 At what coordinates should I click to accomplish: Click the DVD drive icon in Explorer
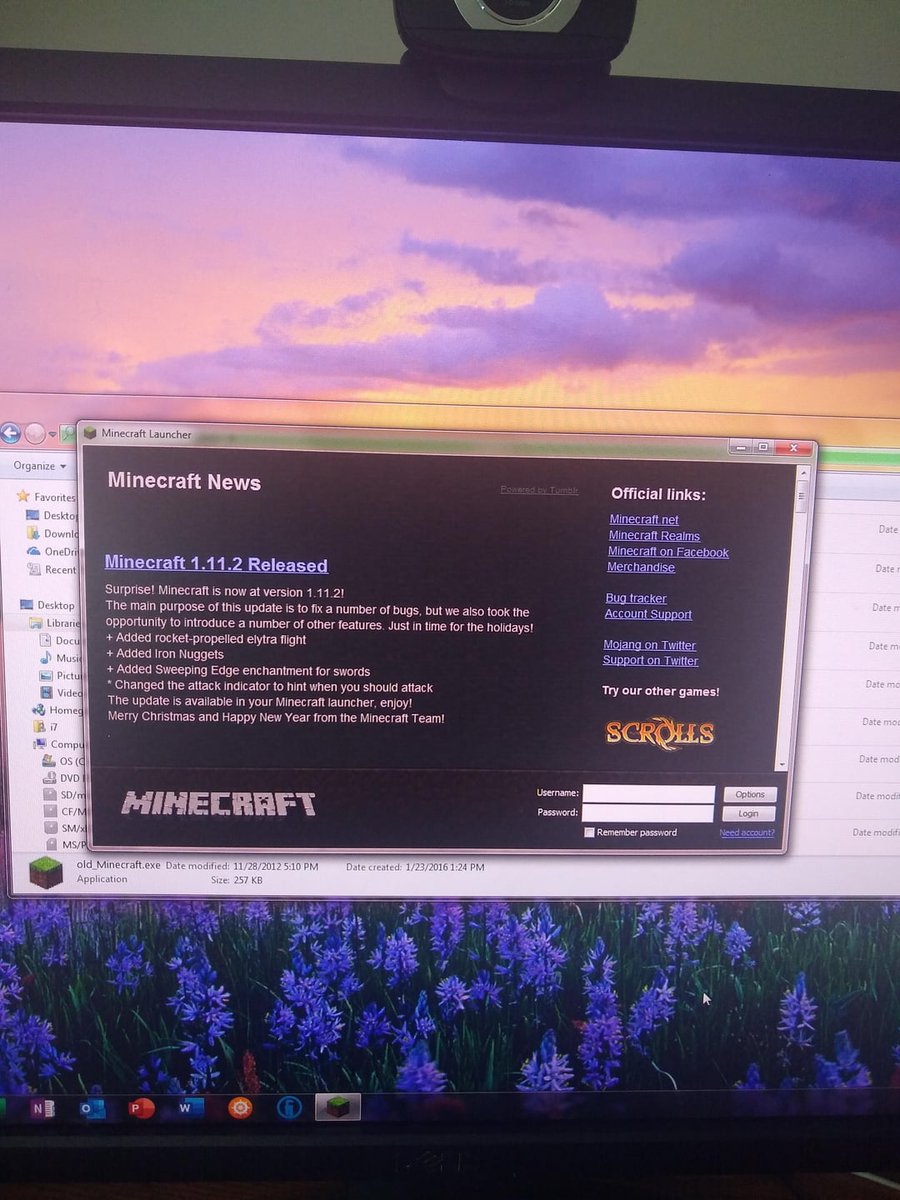pos(49,778)
